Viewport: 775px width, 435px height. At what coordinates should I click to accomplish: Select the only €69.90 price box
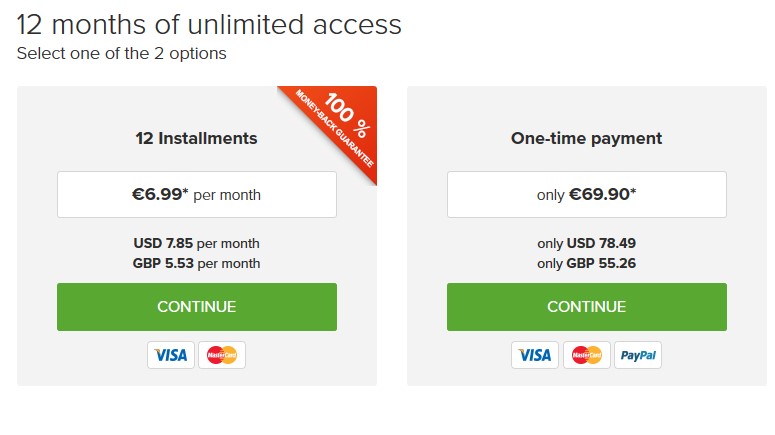[587, 194]
